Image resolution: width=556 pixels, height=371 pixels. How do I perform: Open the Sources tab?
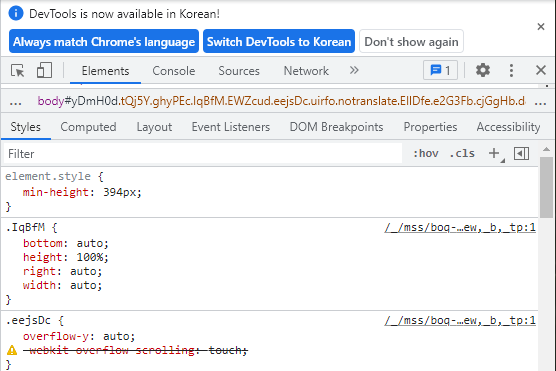(x=239, y=71)
